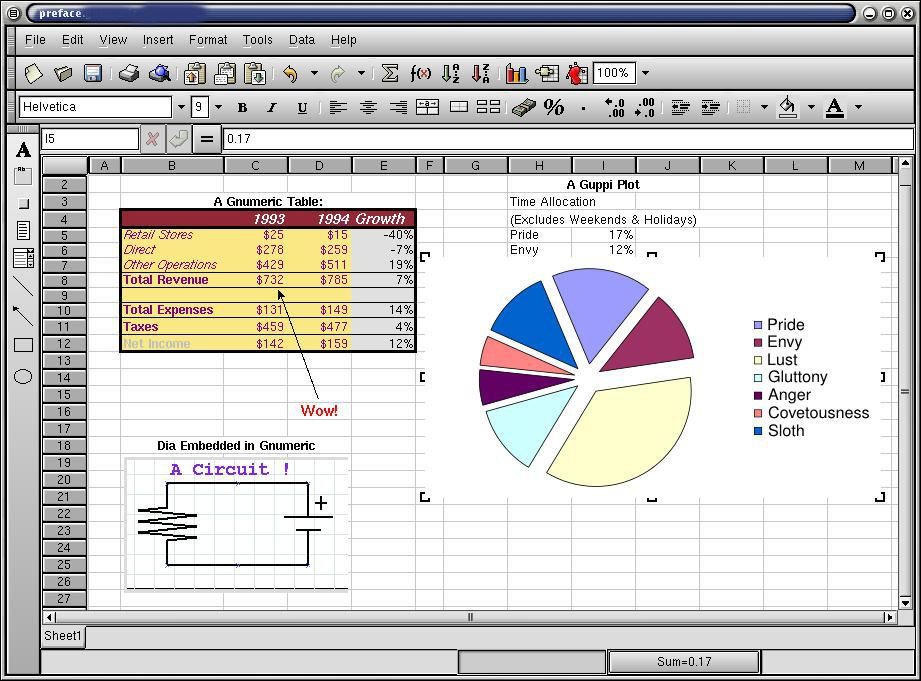Apply currency money format
Screen dimensions: 921x681
[x=523, y=108]
